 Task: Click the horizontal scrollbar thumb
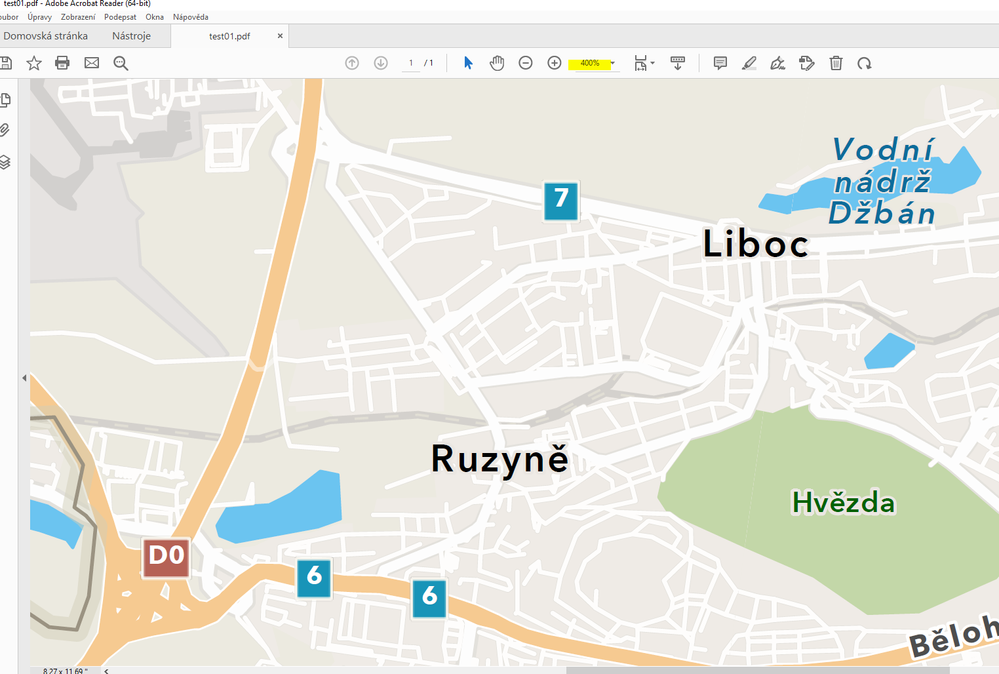(758, 670)
